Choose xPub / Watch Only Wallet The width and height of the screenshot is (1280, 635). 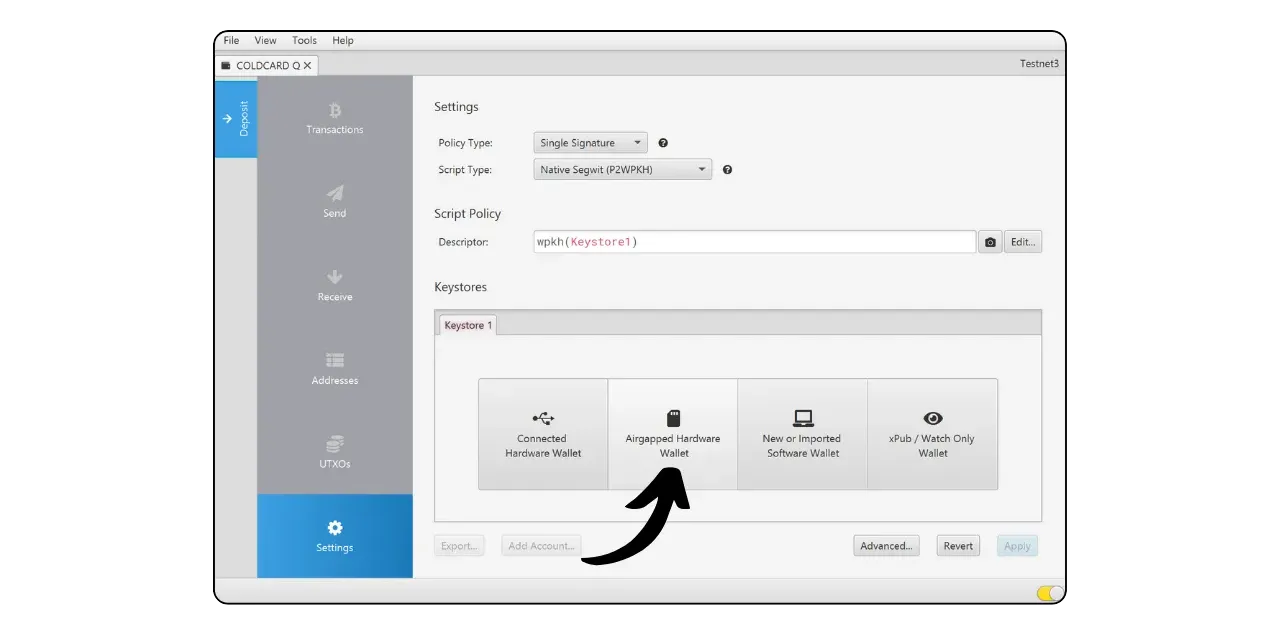[932, 434]
